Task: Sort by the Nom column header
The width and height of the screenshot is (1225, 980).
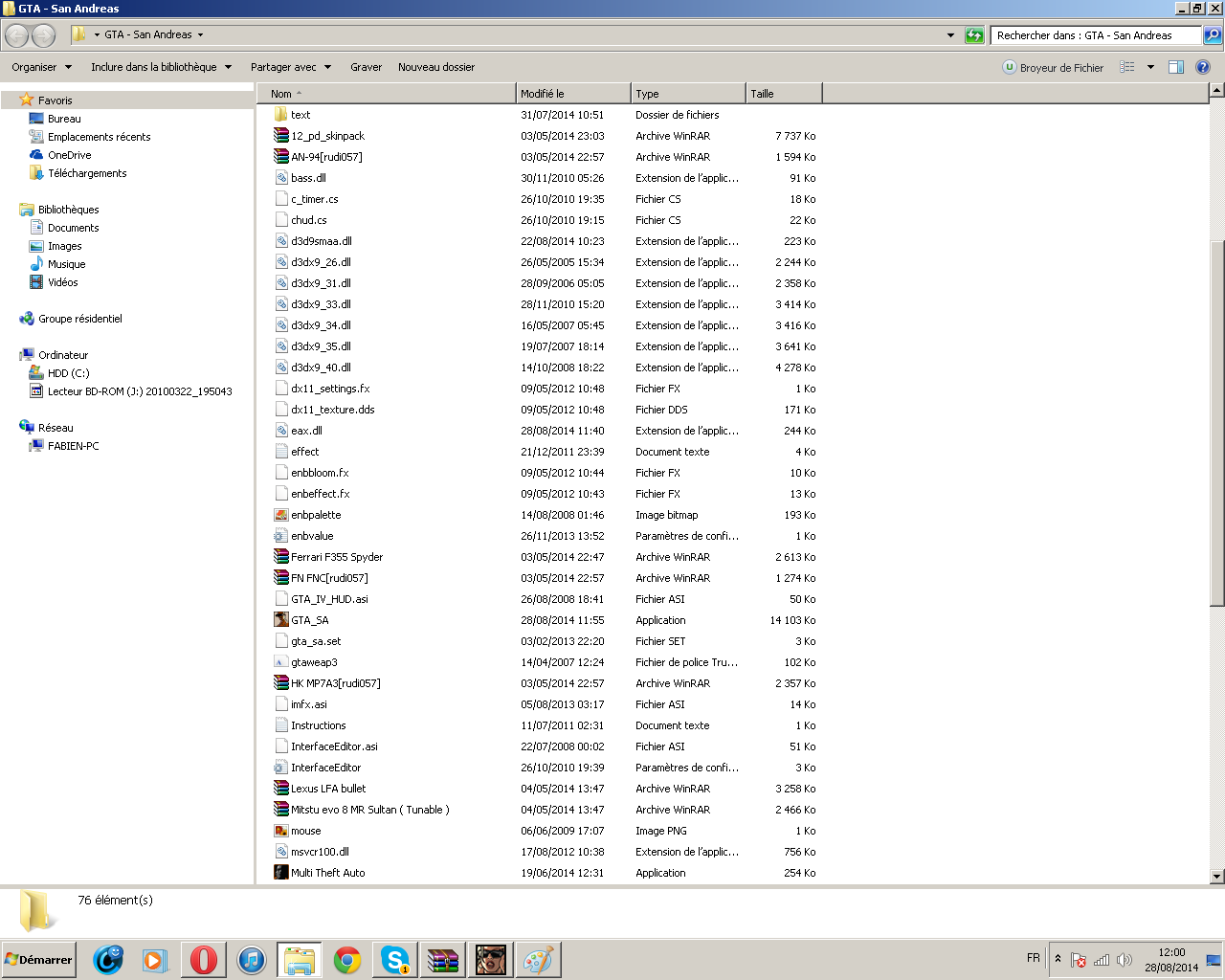Action: click(x=387, y=94)
